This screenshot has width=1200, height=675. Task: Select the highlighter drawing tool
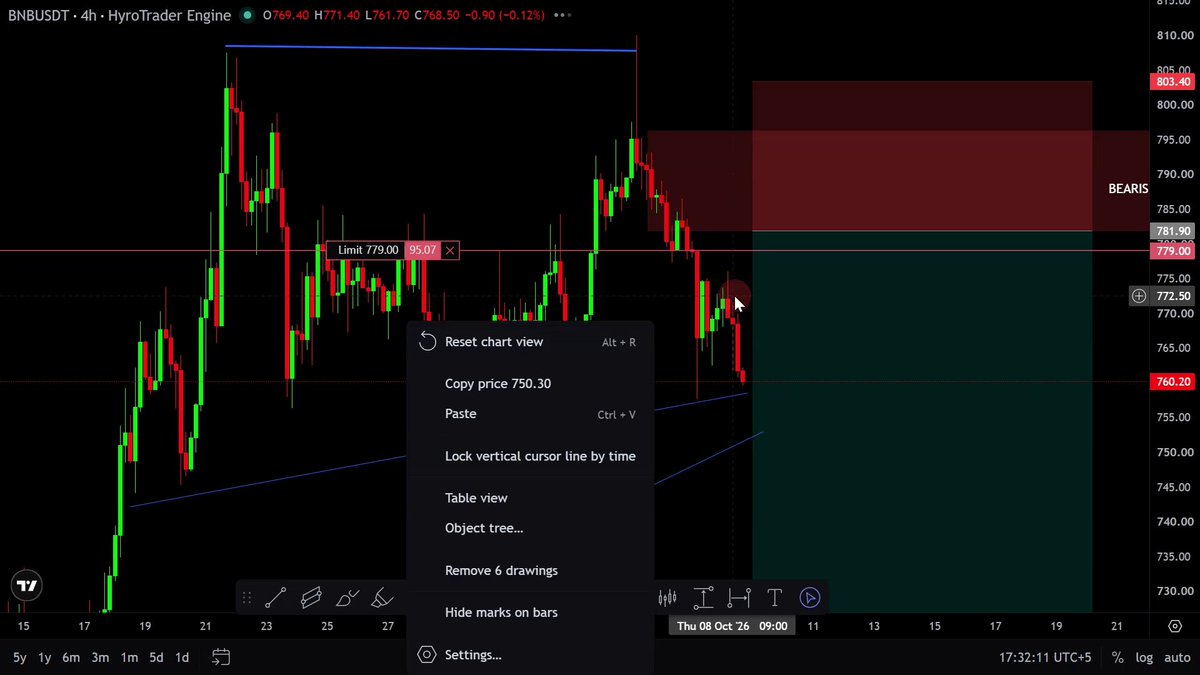[382, 598]
